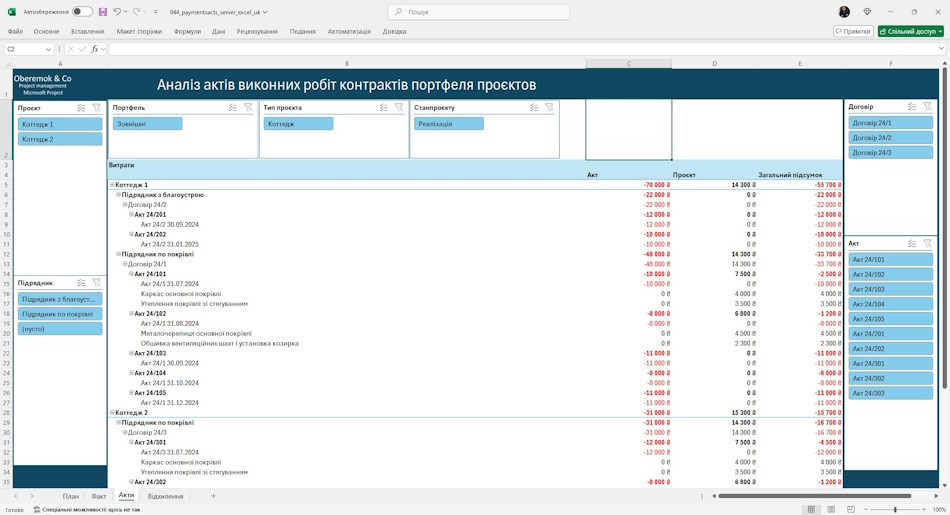Click the Redo arrow icon
Viewport: 950px width, 515px height.
[x=136, y=12]
